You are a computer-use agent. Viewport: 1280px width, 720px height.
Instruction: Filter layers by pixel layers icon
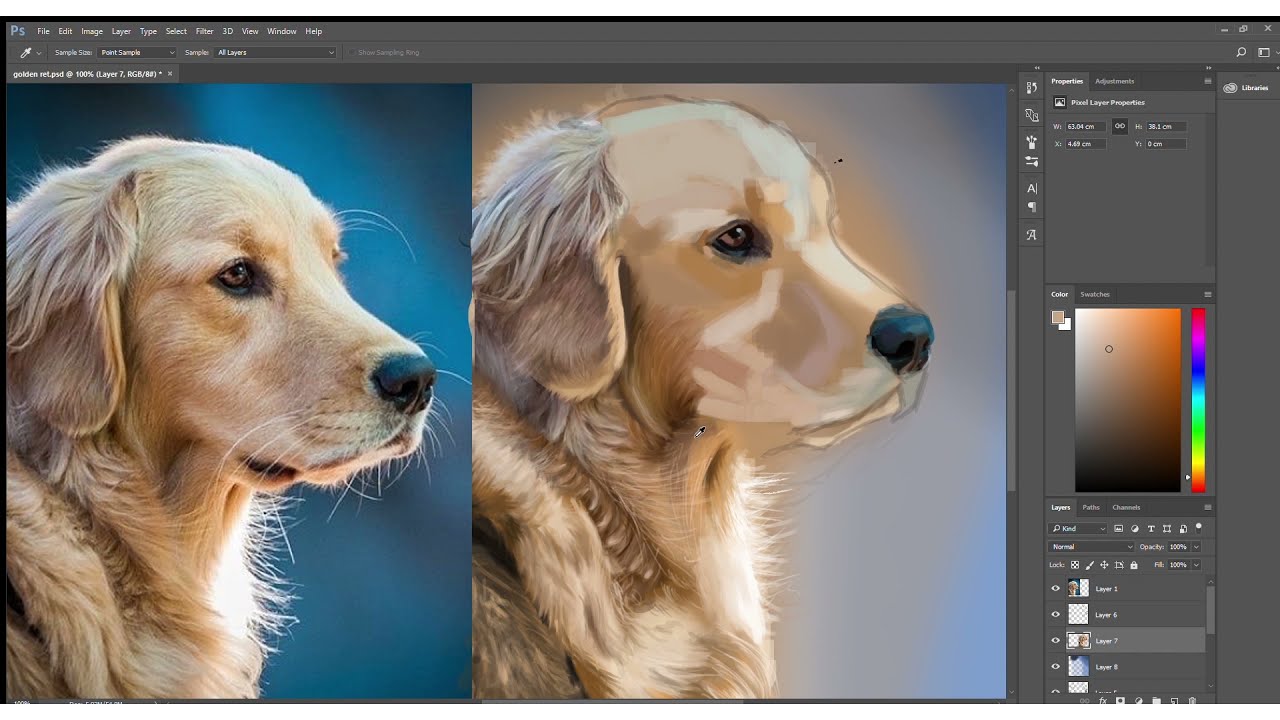[x=1118, y=528]
